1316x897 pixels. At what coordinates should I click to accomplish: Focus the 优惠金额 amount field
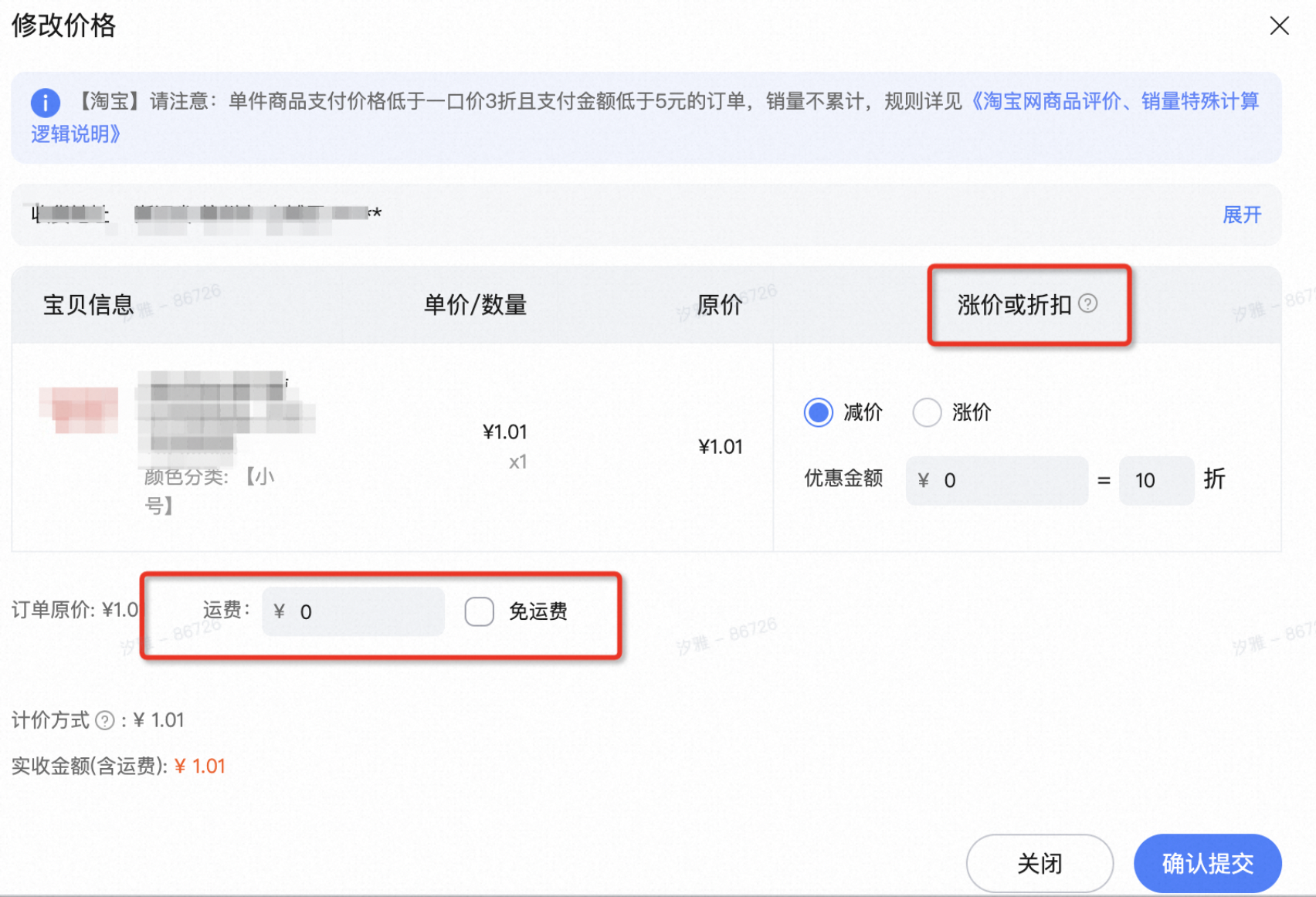pos(997,480)
